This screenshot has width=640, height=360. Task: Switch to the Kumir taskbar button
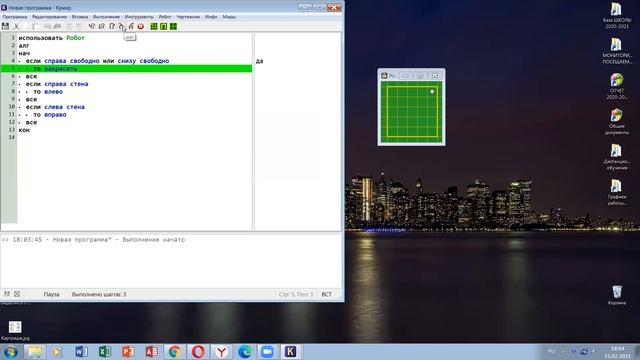click(x=291, y=352)
